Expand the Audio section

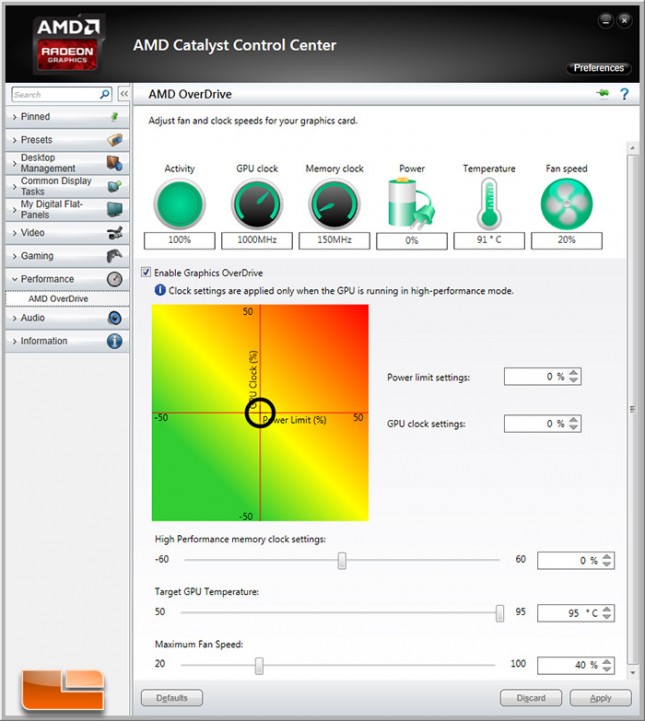(x=67, y=318)
